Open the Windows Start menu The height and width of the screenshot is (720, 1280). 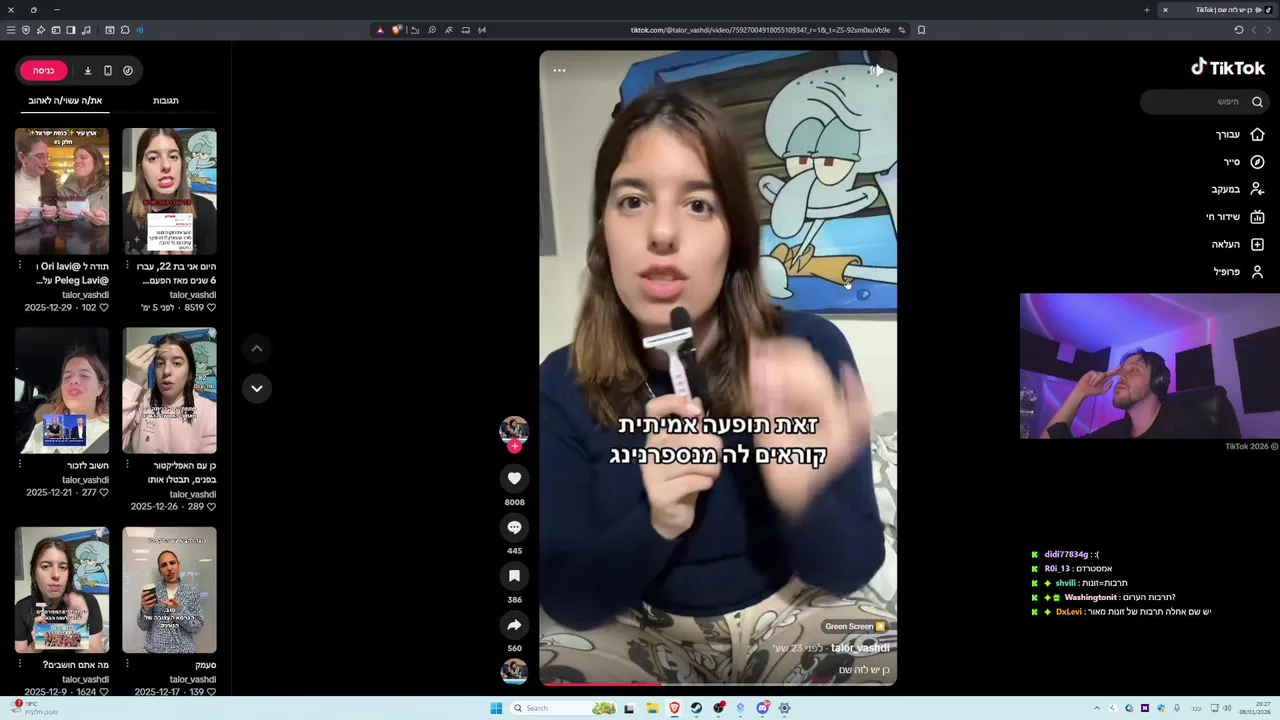tap(496, 708)
